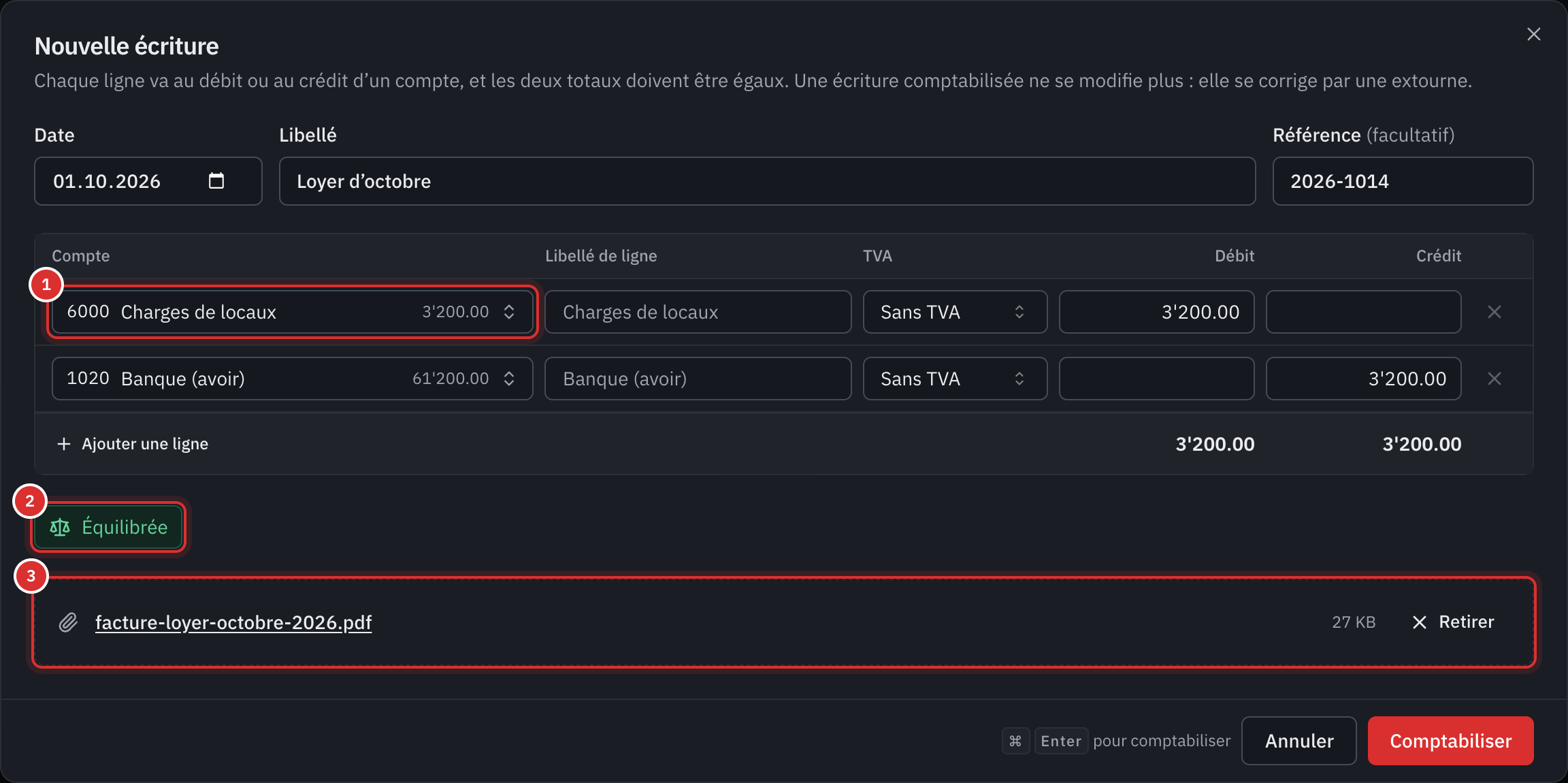Screen dimensions: 1568x783
Task: Click the Comptabiliser button
Action: click(1450, 741)
